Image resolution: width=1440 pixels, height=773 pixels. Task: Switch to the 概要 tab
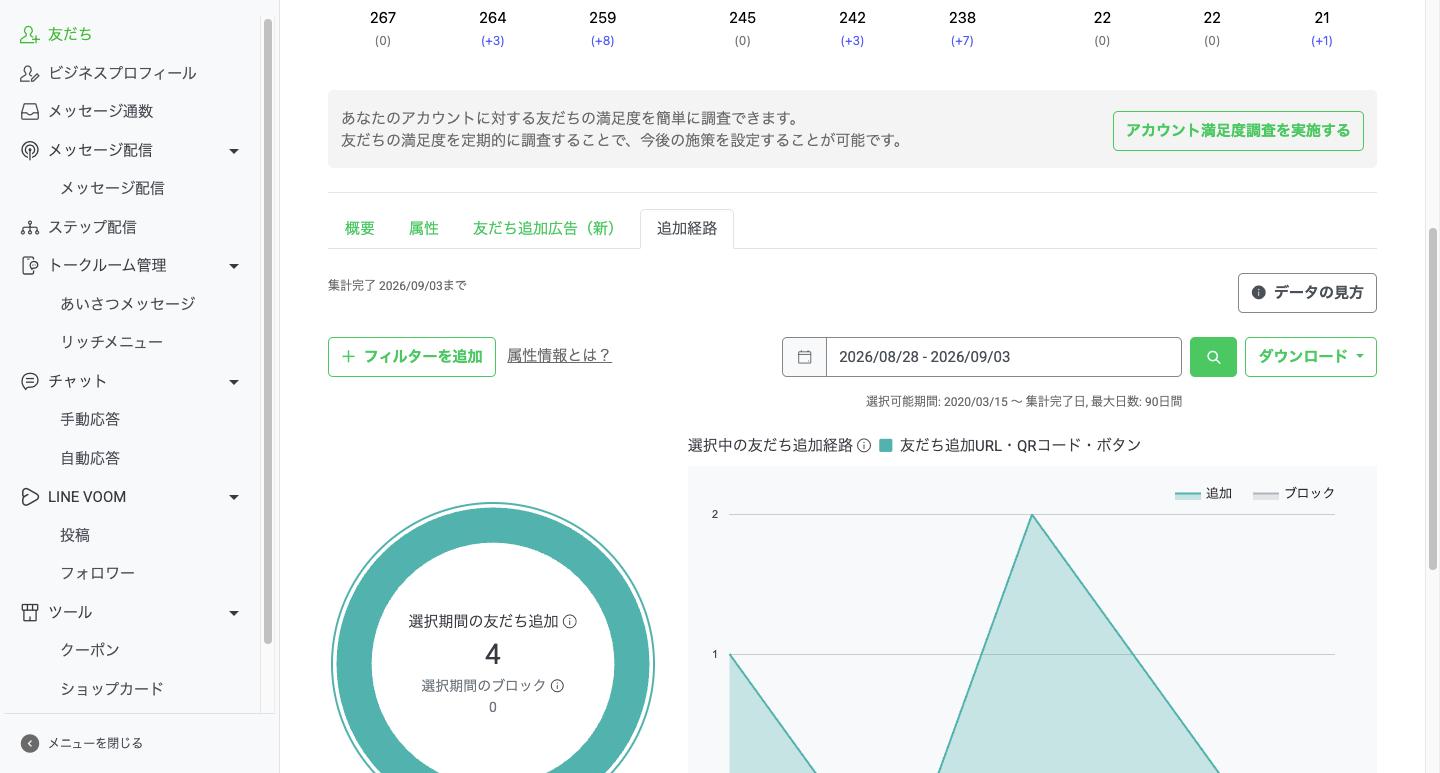(360, 228)
